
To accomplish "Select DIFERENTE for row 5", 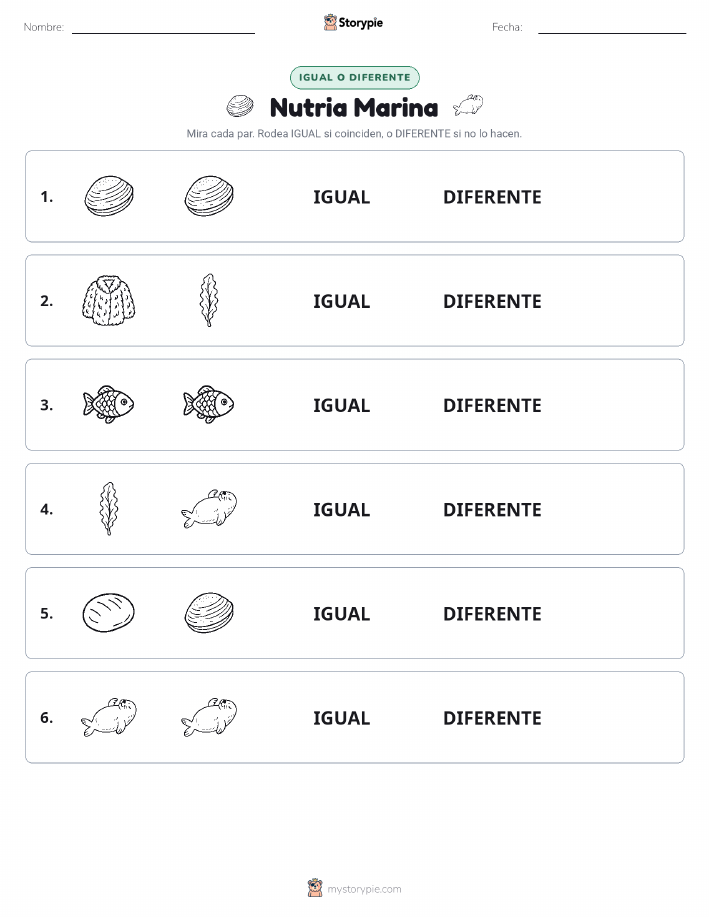I will coord(492,613).
